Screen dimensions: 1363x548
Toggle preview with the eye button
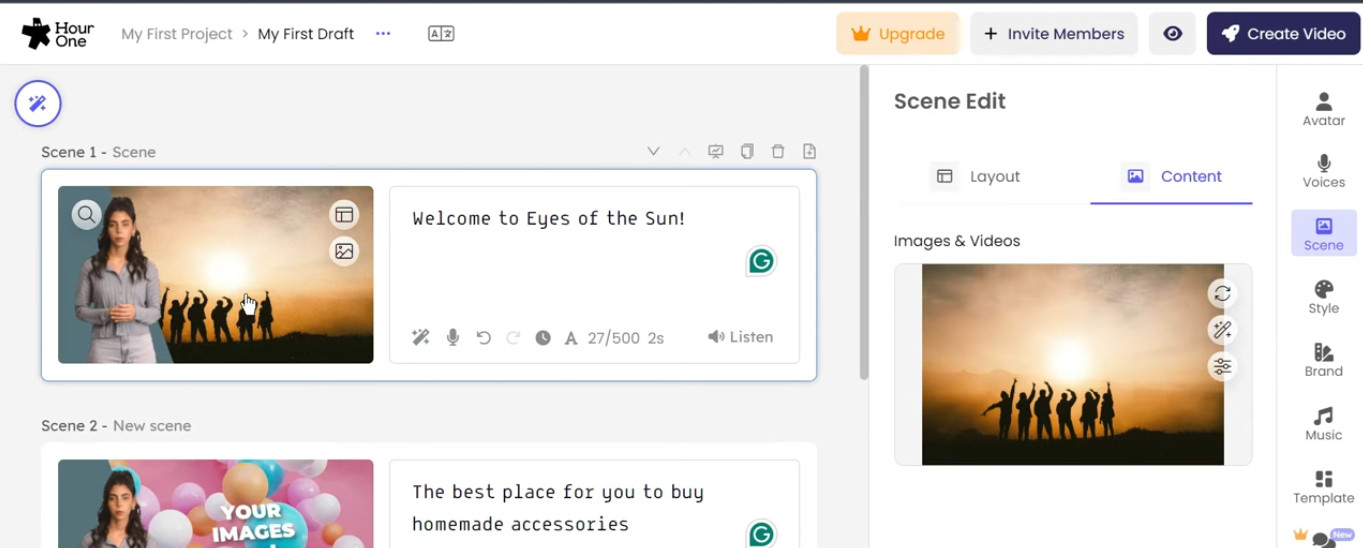pos(1172,34)
